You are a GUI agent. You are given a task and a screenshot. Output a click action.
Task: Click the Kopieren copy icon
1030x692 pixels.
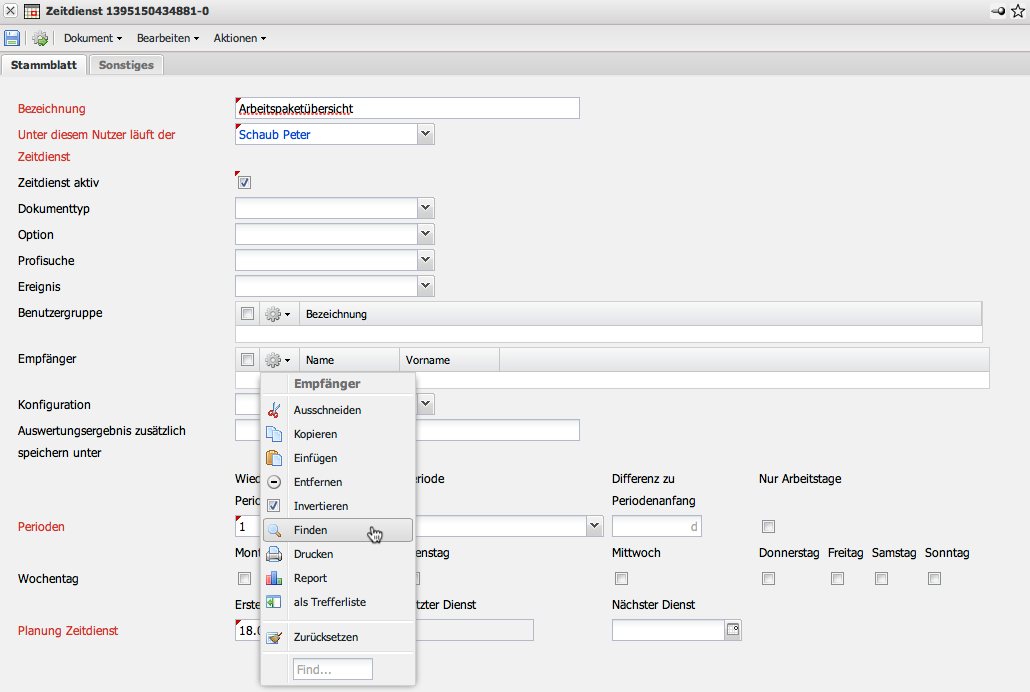pyautogui.click(x=274, y=434)
